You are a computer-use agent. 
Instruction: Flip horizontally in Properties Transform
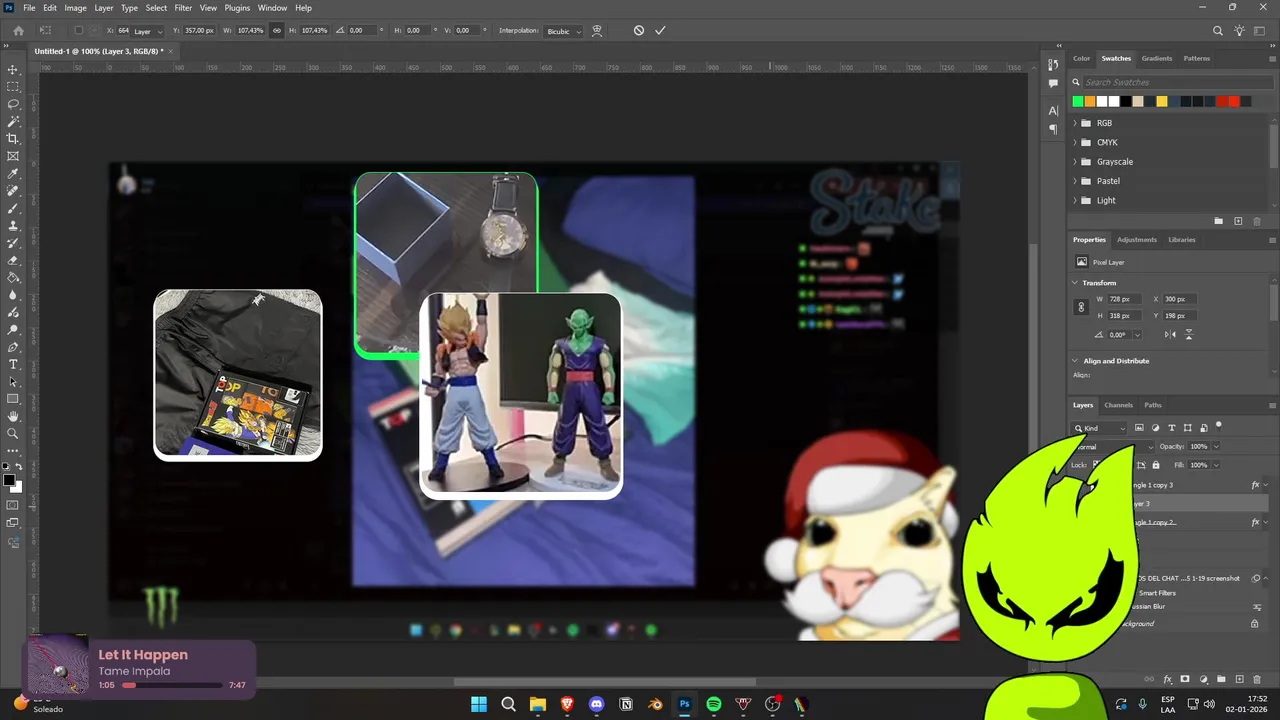coord(1171,335)
